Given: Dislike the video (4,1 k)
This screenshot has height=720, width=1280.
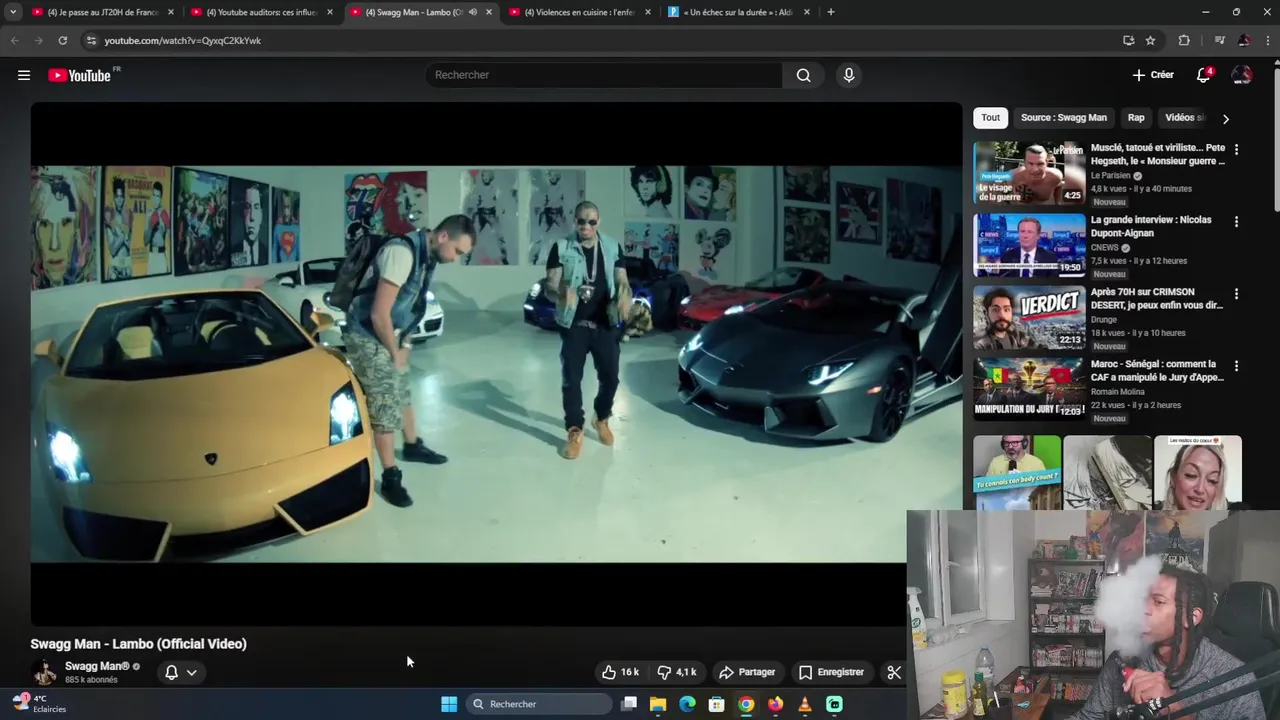Looking at the screenshot, I should tap(676, 672).
